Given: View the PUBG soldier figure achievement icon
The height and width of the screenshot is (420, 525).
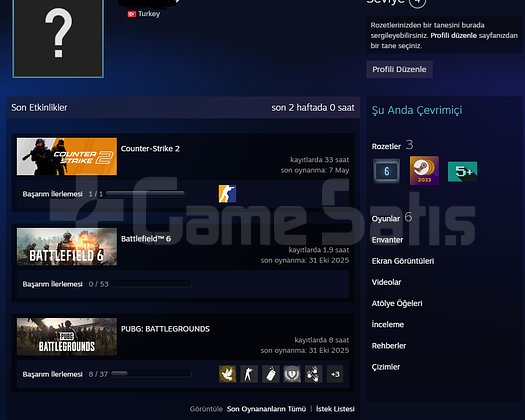Looking at the screenshot, I should [249, 374].
